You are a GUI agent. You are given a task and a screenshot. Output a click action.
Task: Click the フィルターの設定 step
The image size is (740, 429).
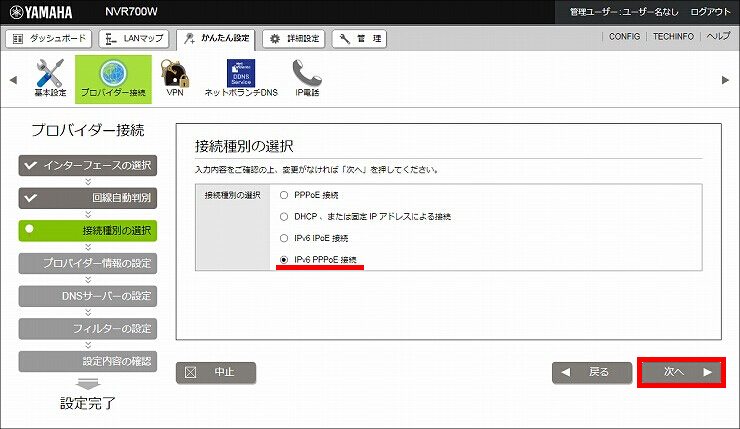pos(88,329)
